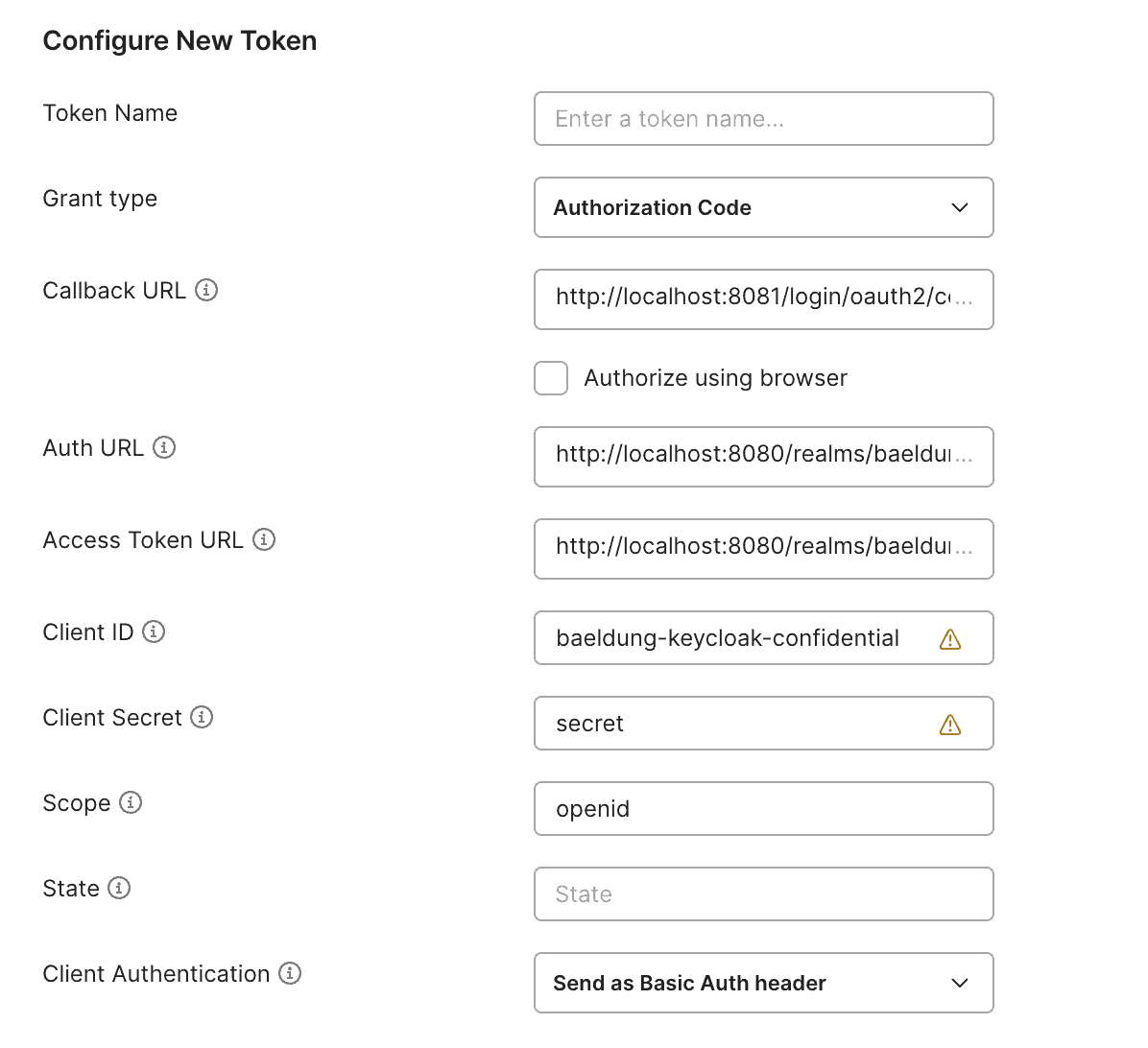Select the Access Token URL field
The image size is (1148, 1048).
coord(763,549)
